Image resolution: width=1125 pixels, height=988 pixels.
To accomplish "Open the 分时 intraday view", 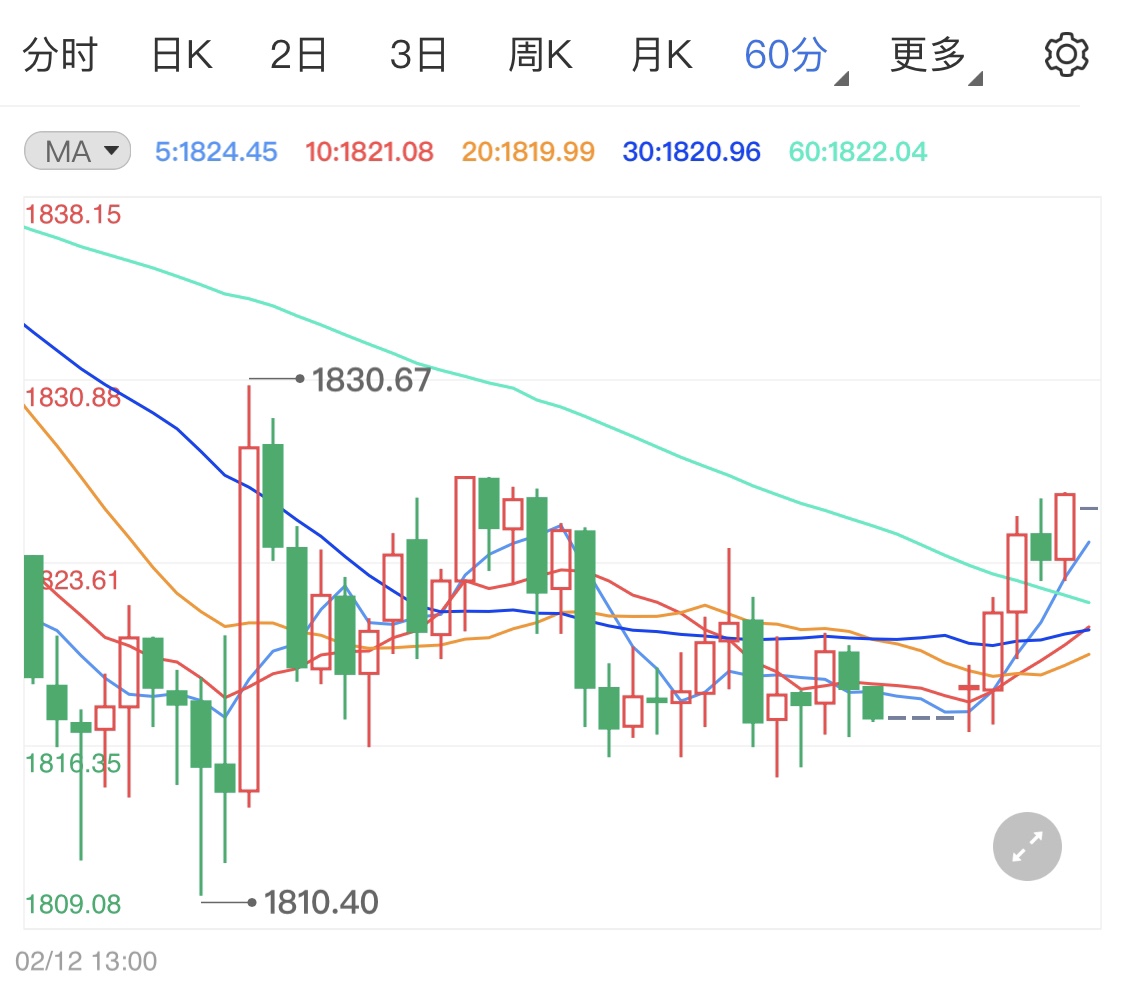I will (60, 55).
